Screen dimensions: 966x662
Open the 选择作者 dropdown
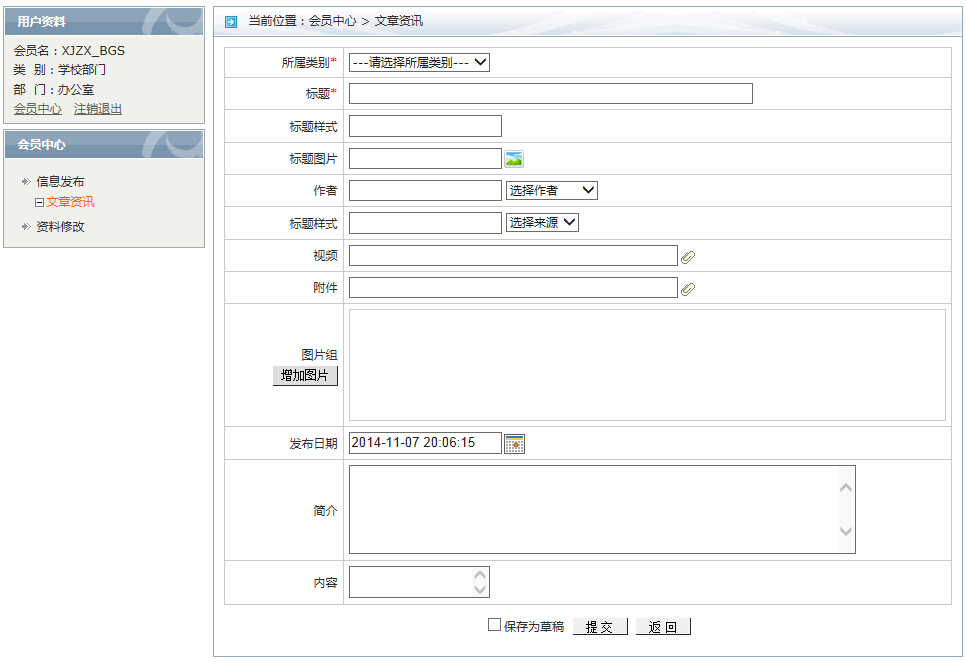click(x=551, y=190)
